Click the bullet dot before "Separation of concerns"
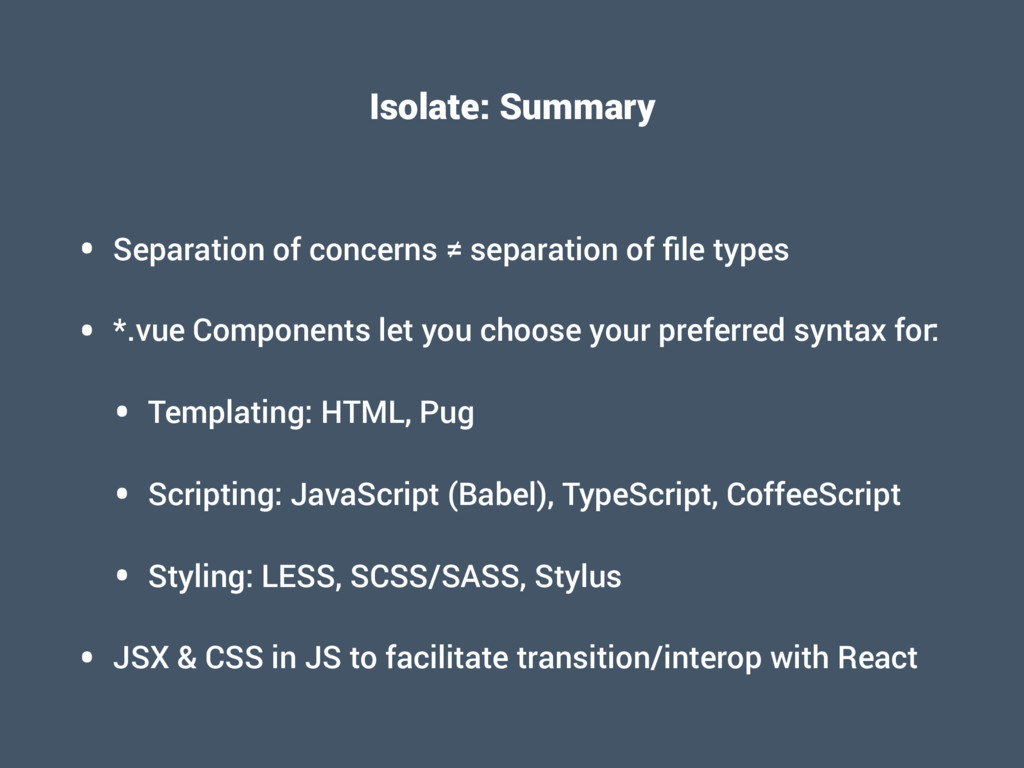 pos(89,249)
